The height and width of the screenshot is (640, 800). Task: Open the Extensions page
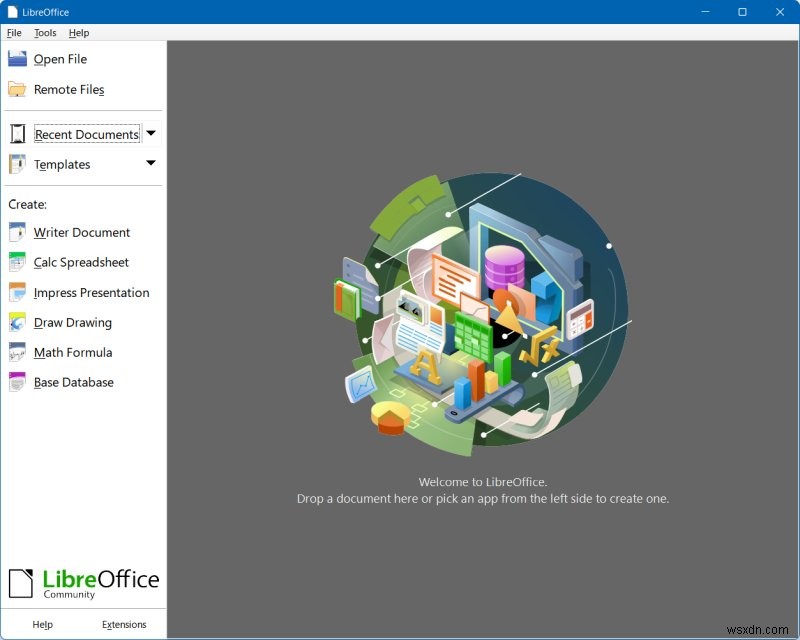[x=124, y=624]
